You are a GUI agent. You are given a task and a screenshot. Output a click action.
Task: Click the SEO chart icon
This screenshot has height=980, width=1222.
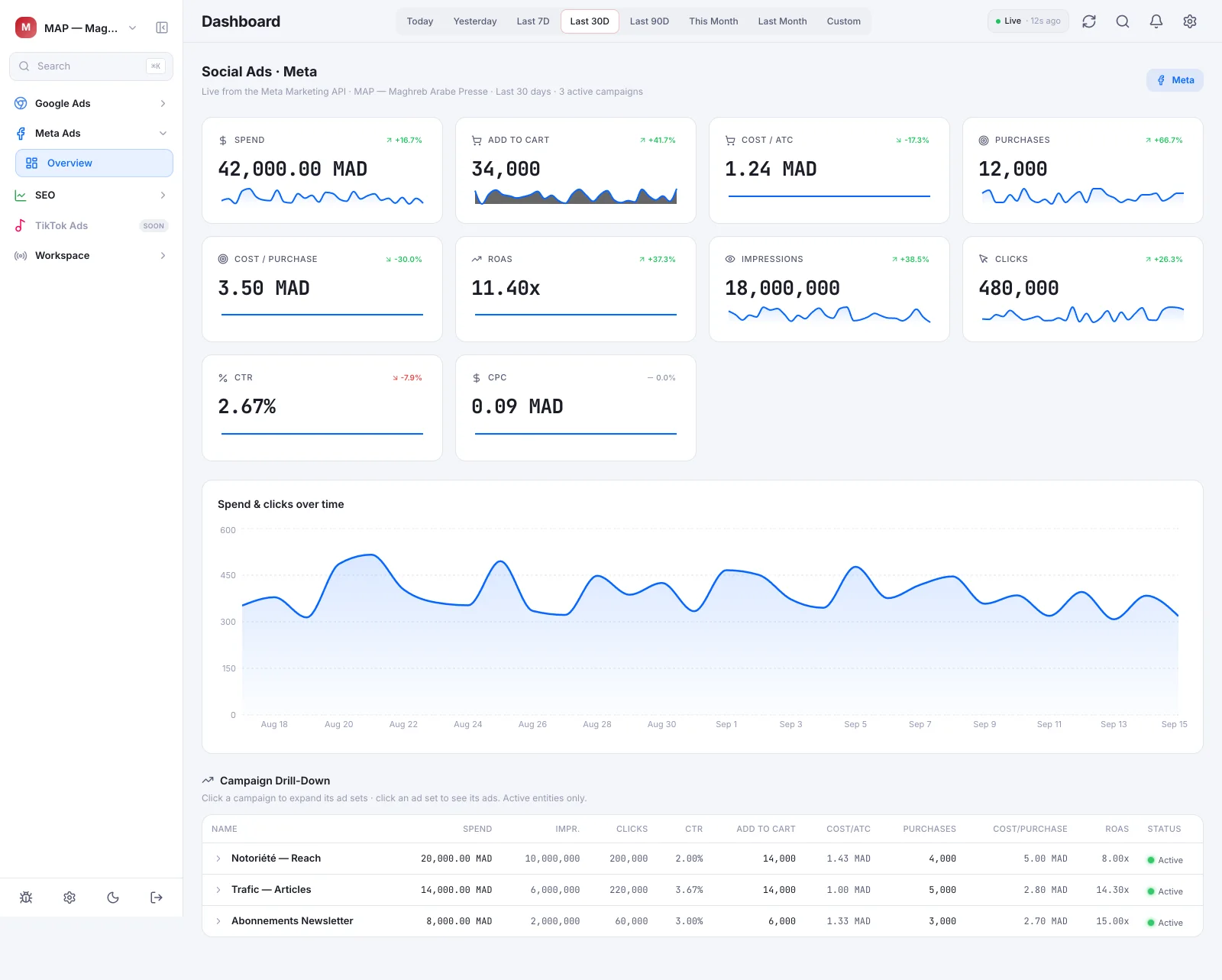tap(21, 195)
